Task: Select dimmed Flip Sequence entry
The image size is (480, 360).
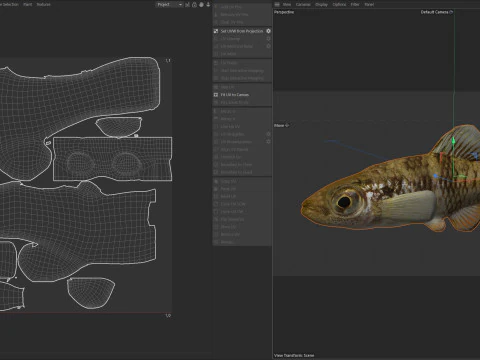Action: pos(232,220)
